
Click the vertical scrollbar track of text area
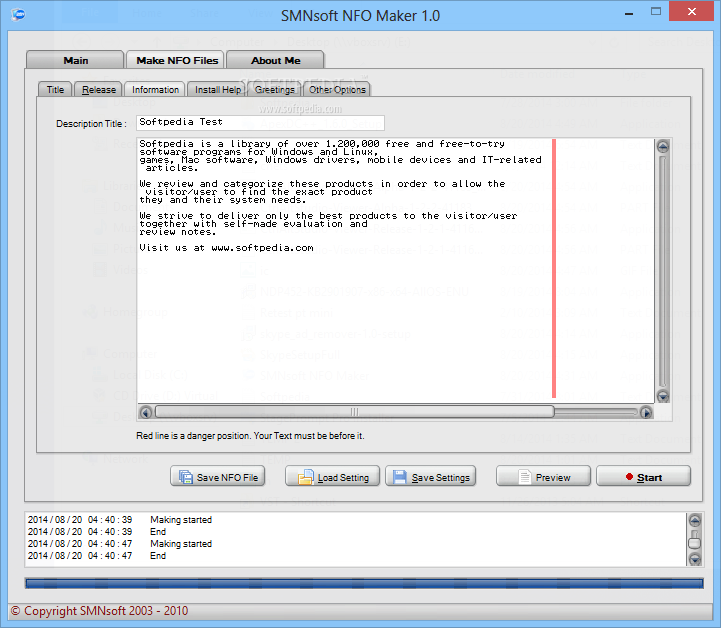[663, 271]
